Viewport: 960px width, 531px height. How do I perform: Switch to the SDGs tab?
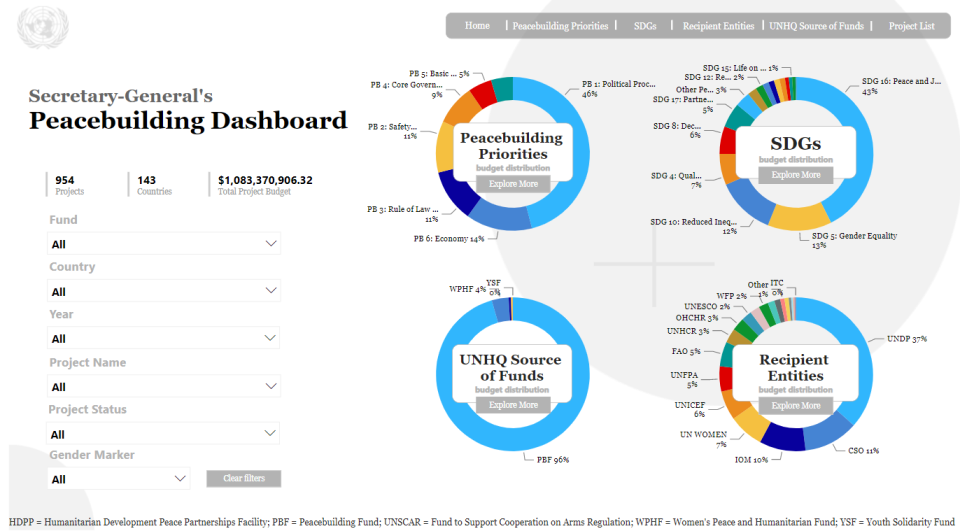[x=645, y=26]
